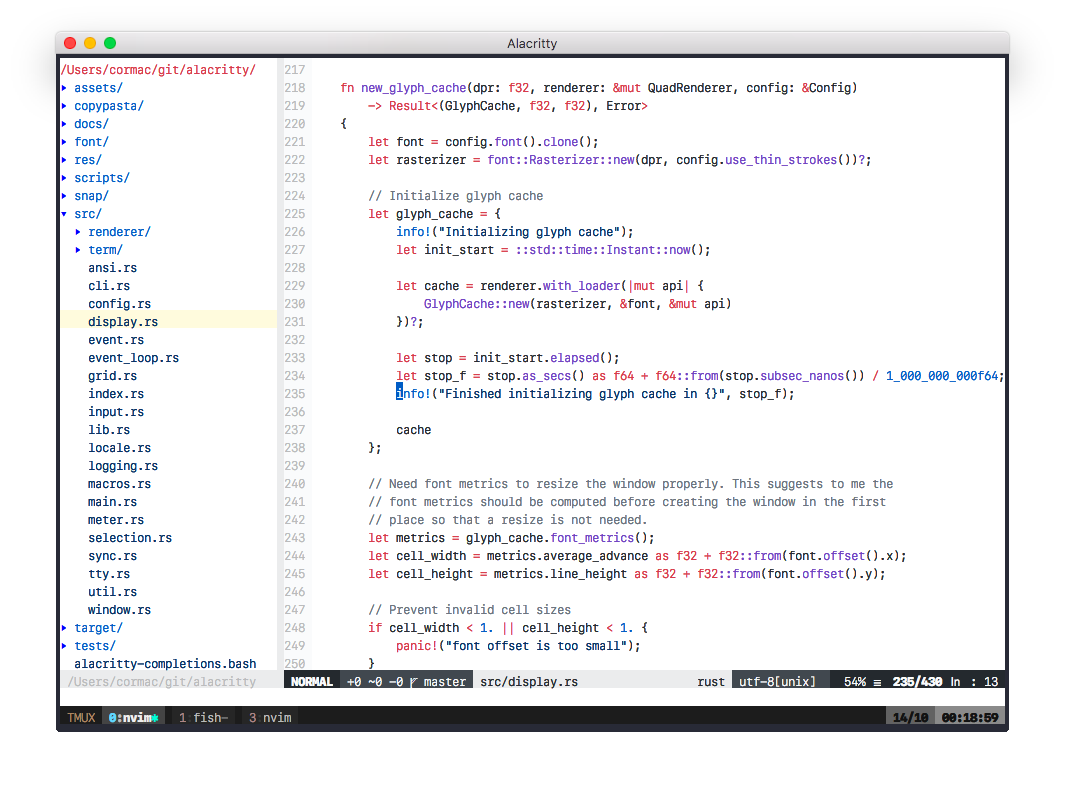Click the 14/10 date indicator
1065x812 pixels.
point(910,717)
